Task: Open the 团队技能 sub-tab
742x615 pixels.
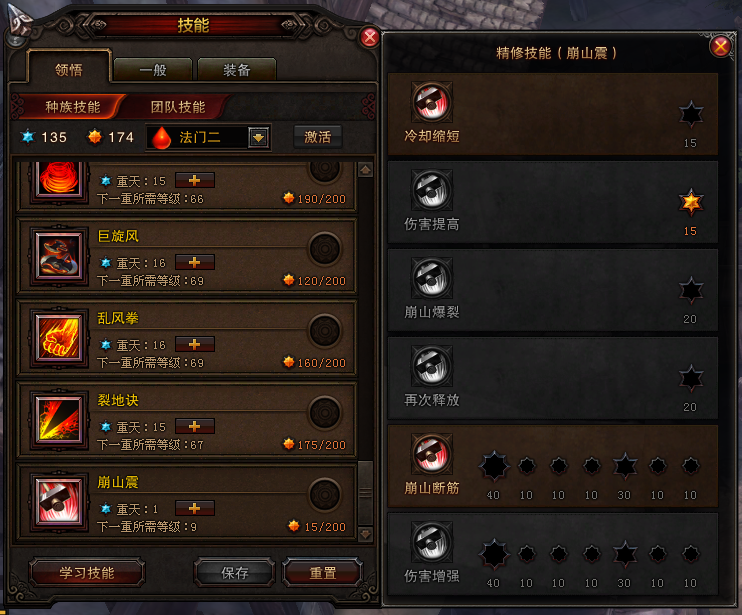Action: click(178, 107)
